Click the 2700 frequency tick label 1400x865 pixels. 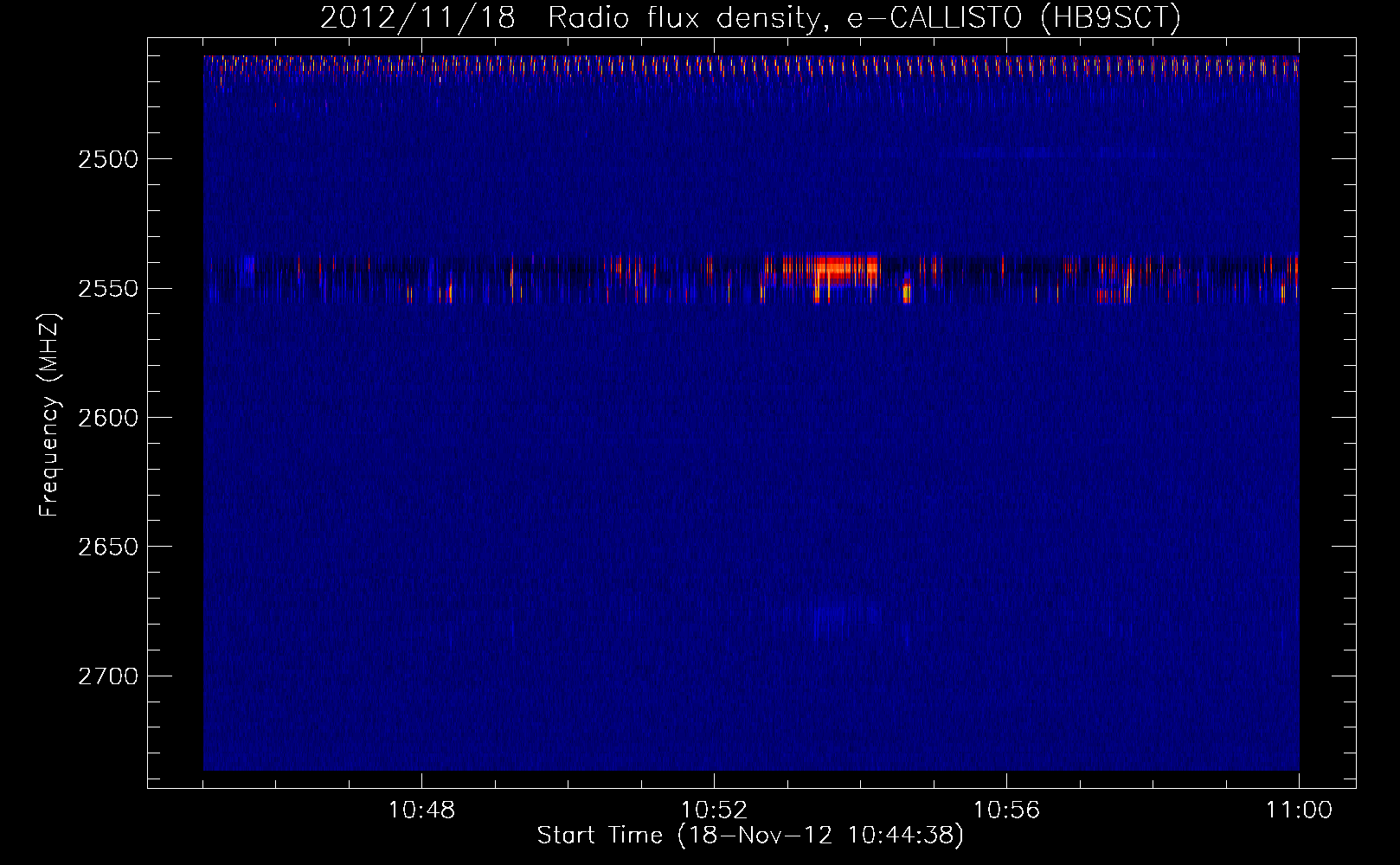pyautogui.click(x=108, y=676)
